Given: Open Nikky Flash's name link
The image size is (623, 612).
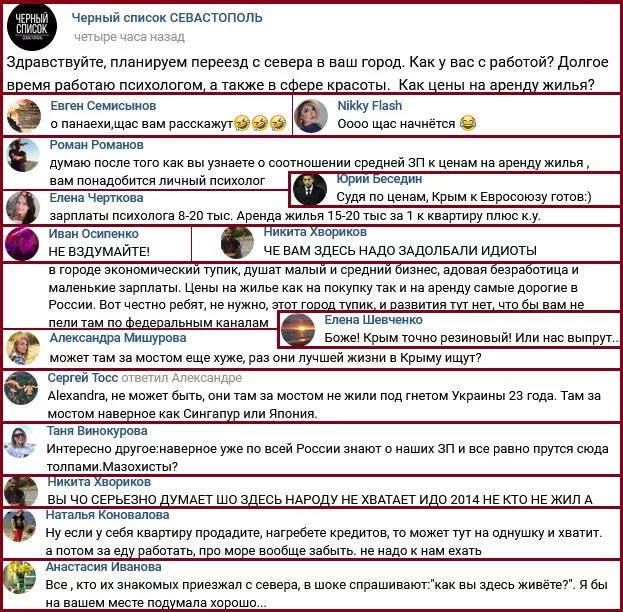Looking at the screenshot, I should coord(370,106).
